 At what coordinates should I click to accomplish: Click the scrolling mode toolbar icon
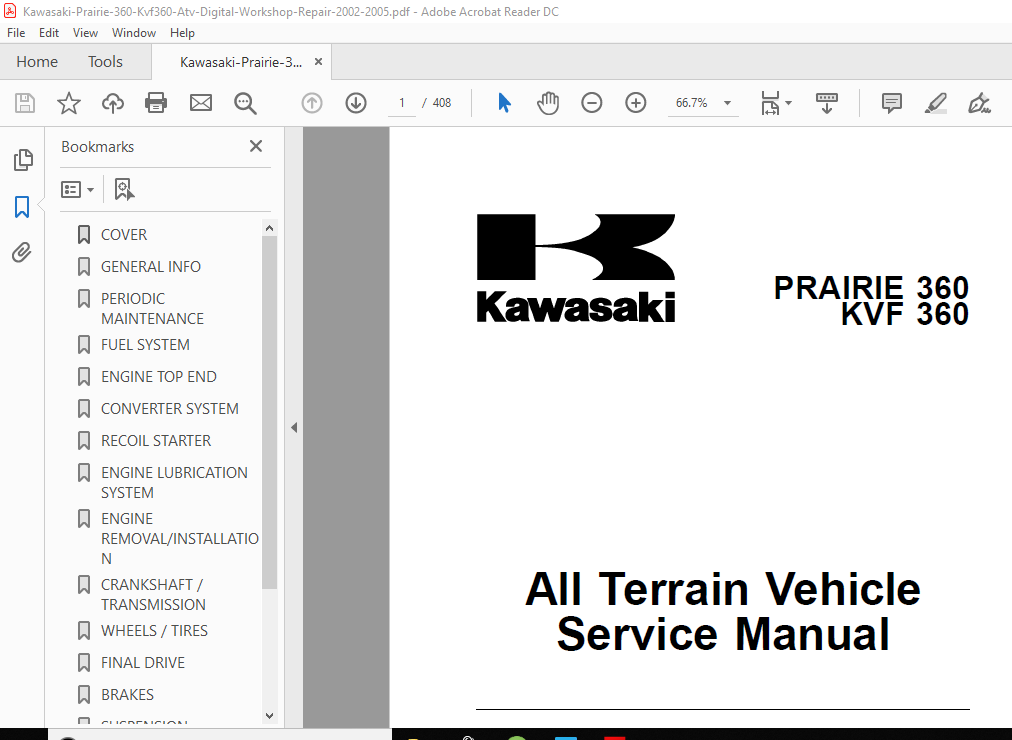click(827, 103)
